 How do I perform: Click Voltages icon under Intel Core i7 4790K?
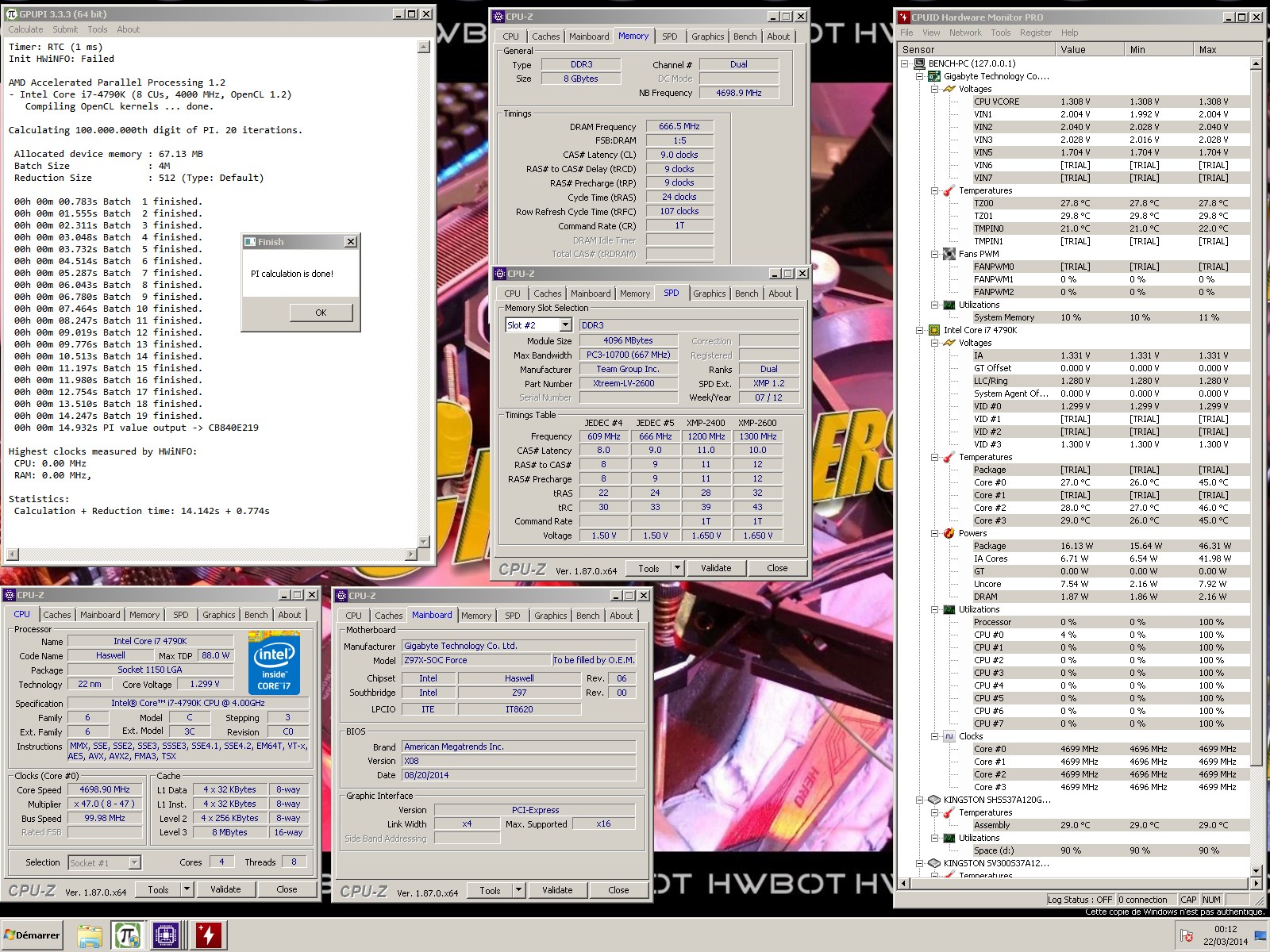949,343
